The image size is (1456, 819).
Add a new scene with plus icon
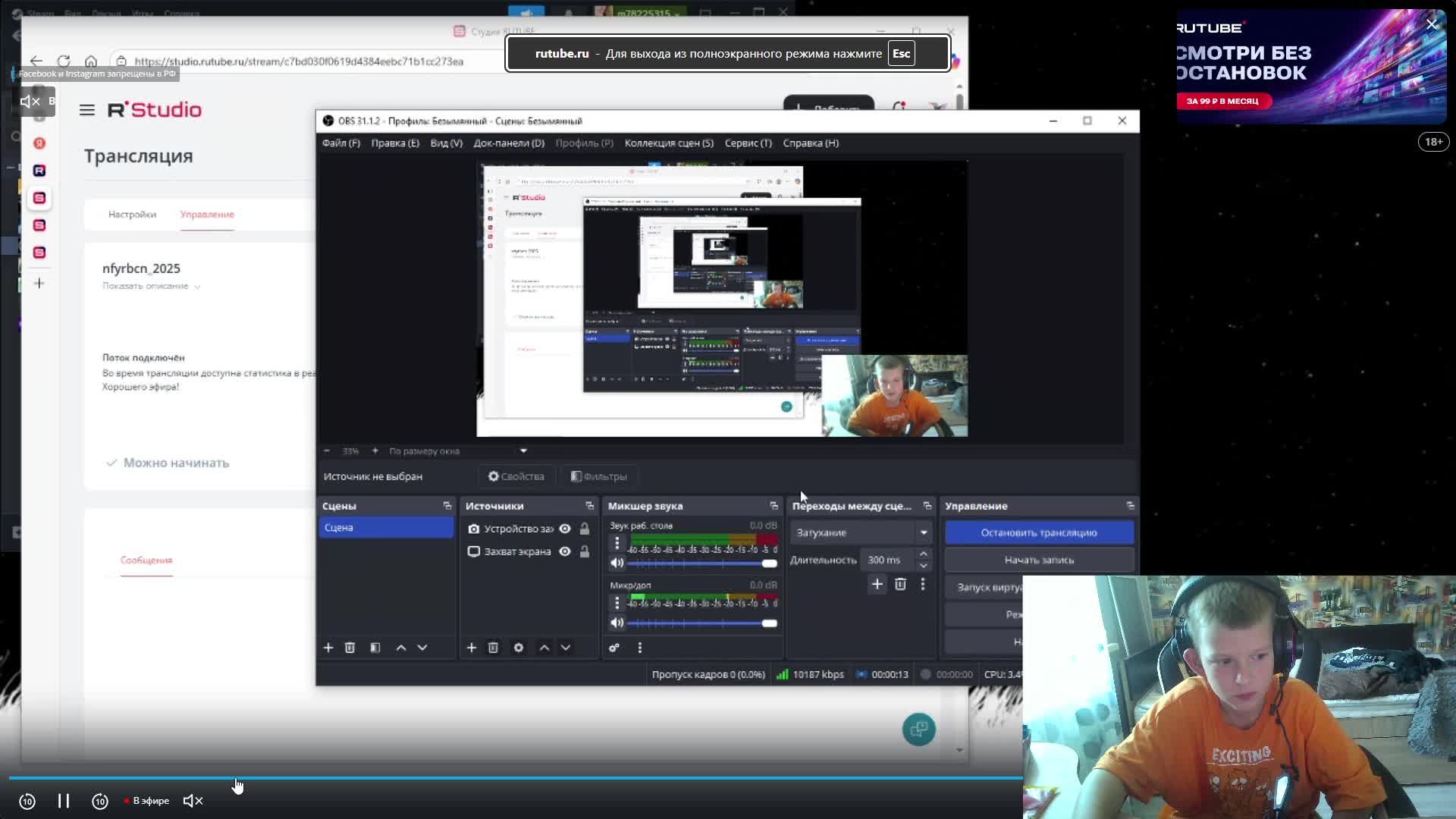(328, 648)
